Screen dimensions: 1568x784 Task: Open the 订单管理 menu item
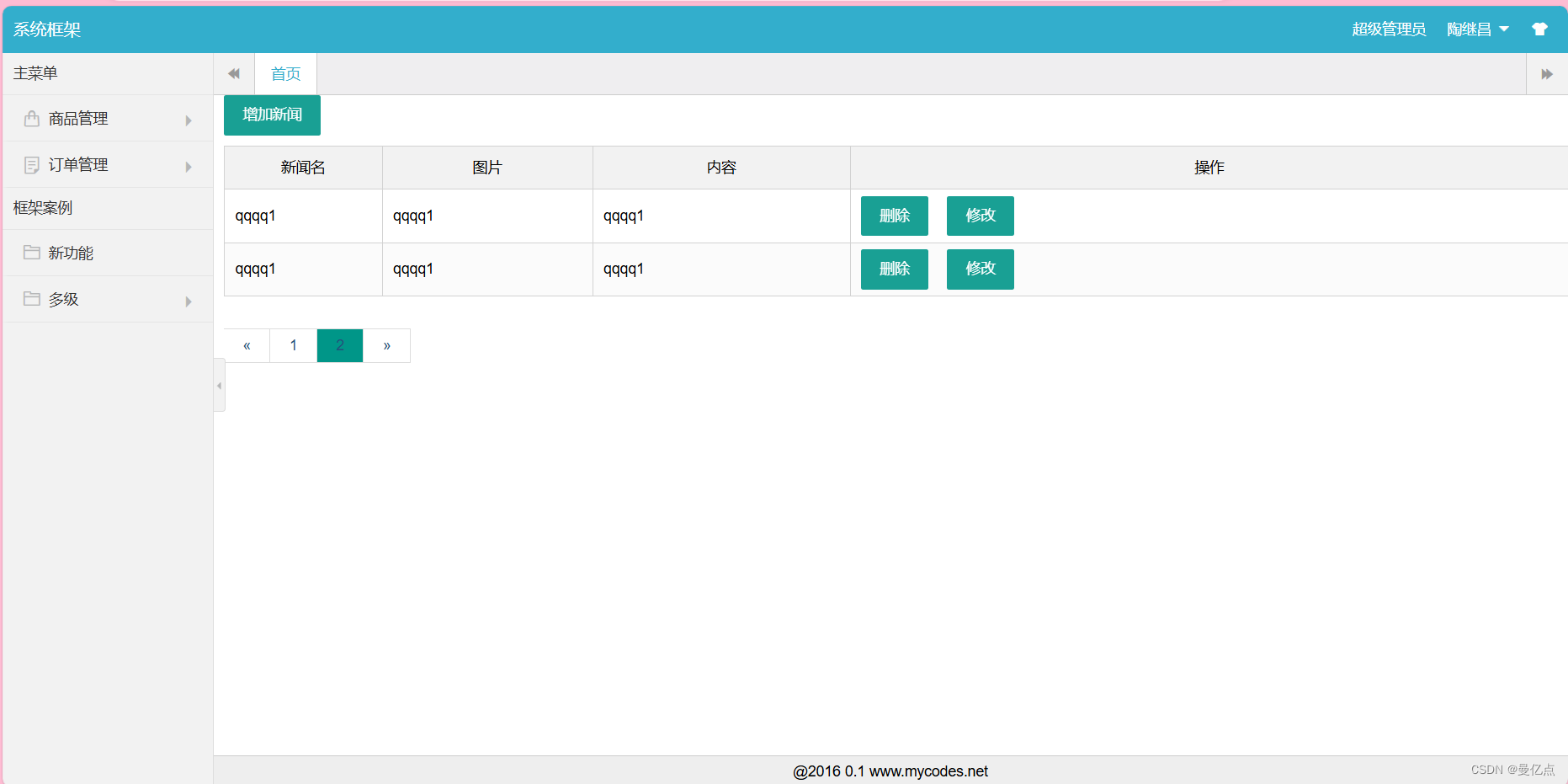coord(108,165)
